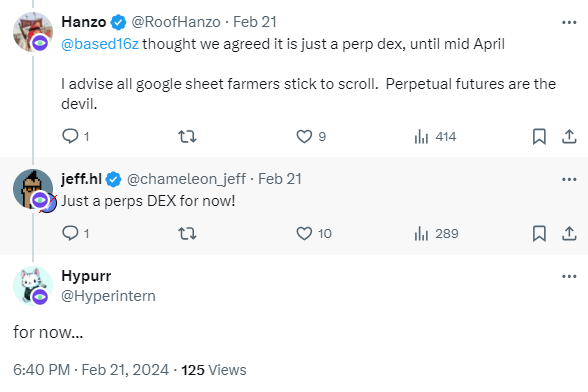588x392 pixels.
Task: Open jeff.hl's avatar picture
Action: point(33,189)
